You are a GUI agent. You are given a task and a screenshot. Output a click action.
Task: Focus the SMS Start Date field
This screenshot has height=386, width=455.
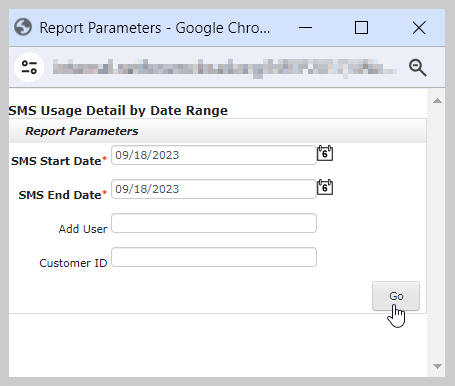tap(214, 155)
